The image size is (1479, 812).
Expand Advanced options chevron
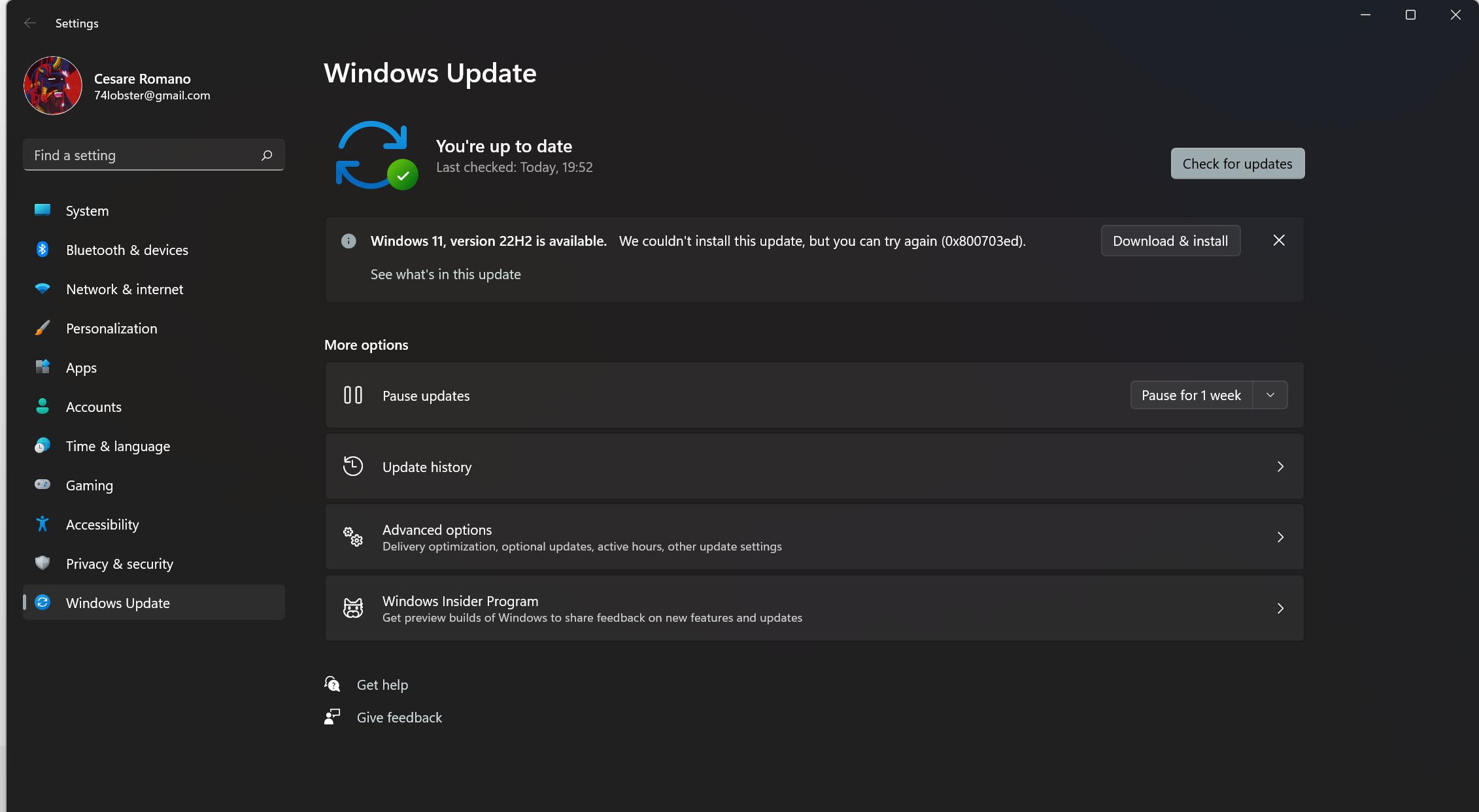(1280, 537)
